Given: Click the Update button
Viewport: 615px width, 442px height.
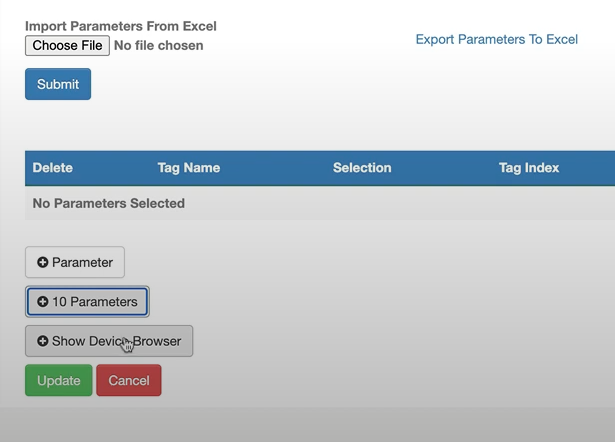Looking at the screenshot, I should (59, 380).
